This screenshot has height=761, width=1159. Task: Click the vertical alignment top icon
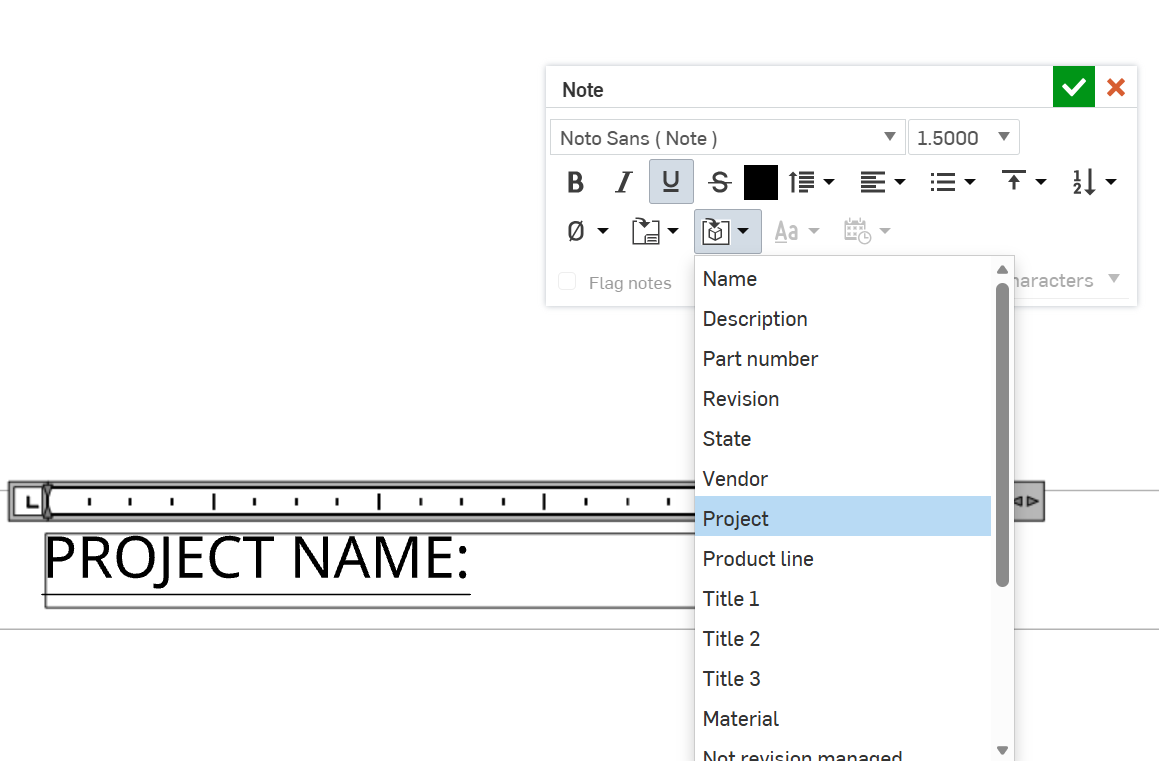[1013, 180]
